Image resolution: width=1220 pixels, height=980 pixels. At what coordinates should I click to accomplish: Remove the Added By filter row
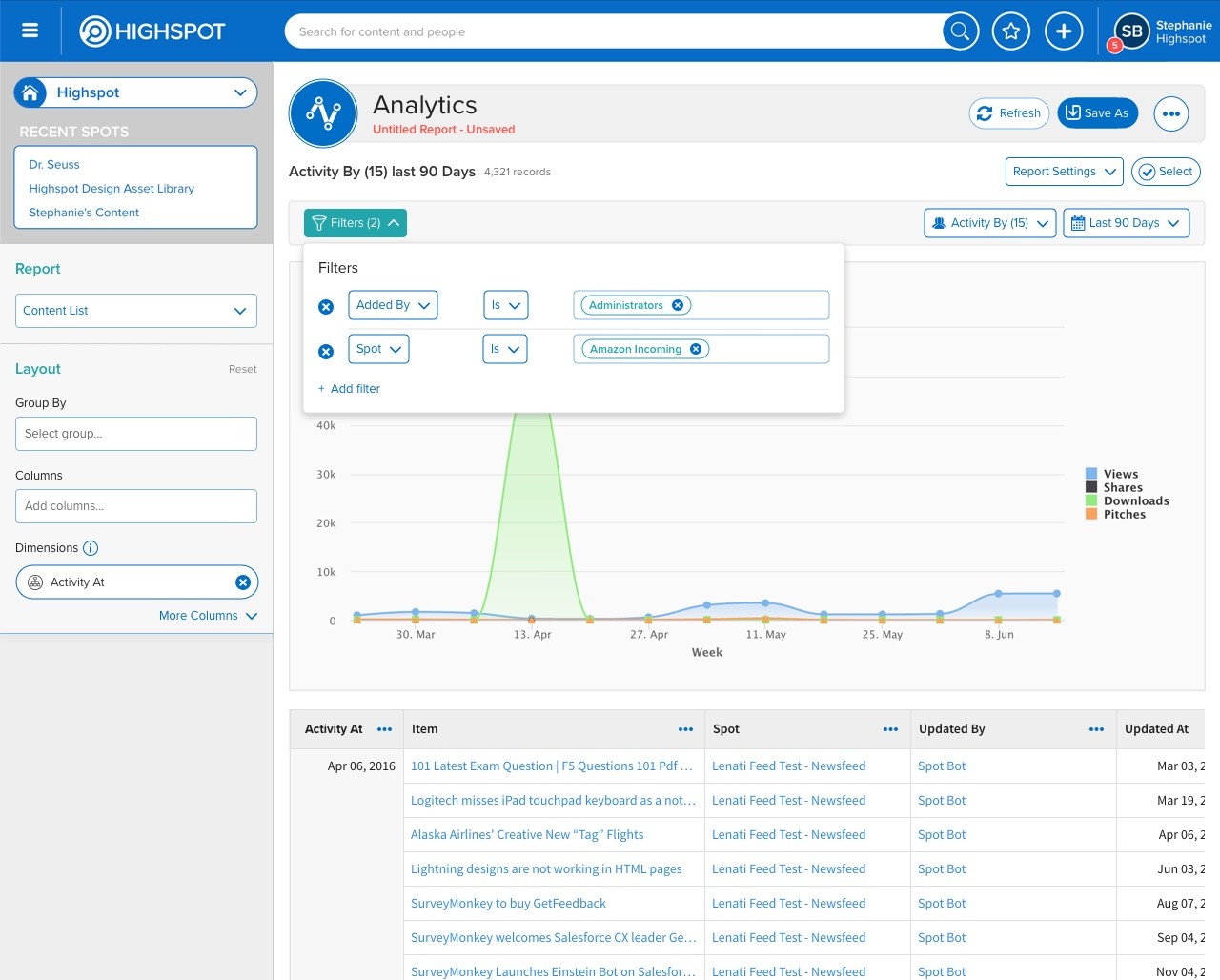[x=326, y=306]
